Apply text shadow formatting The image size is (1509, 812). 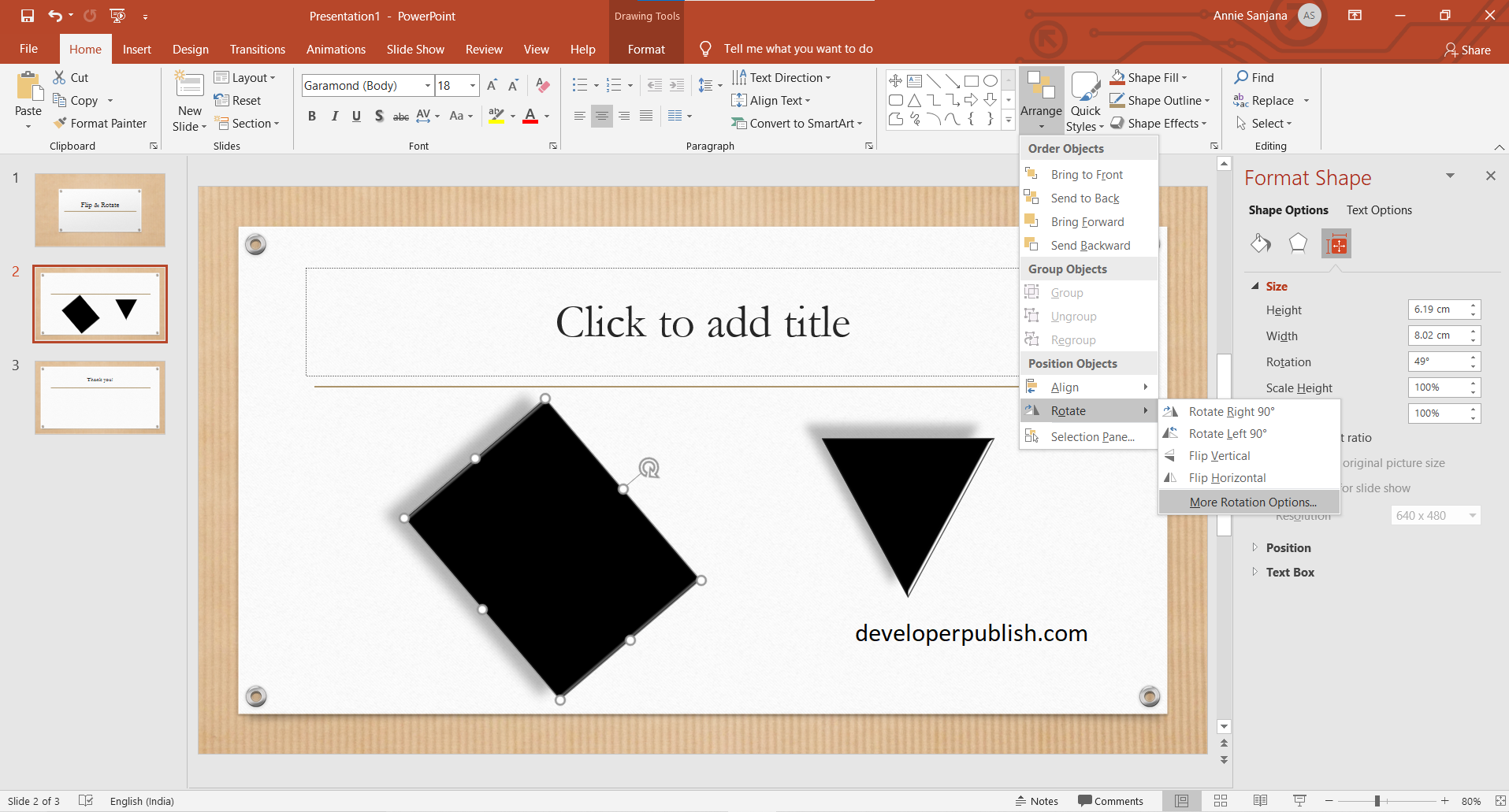(379, 115)
